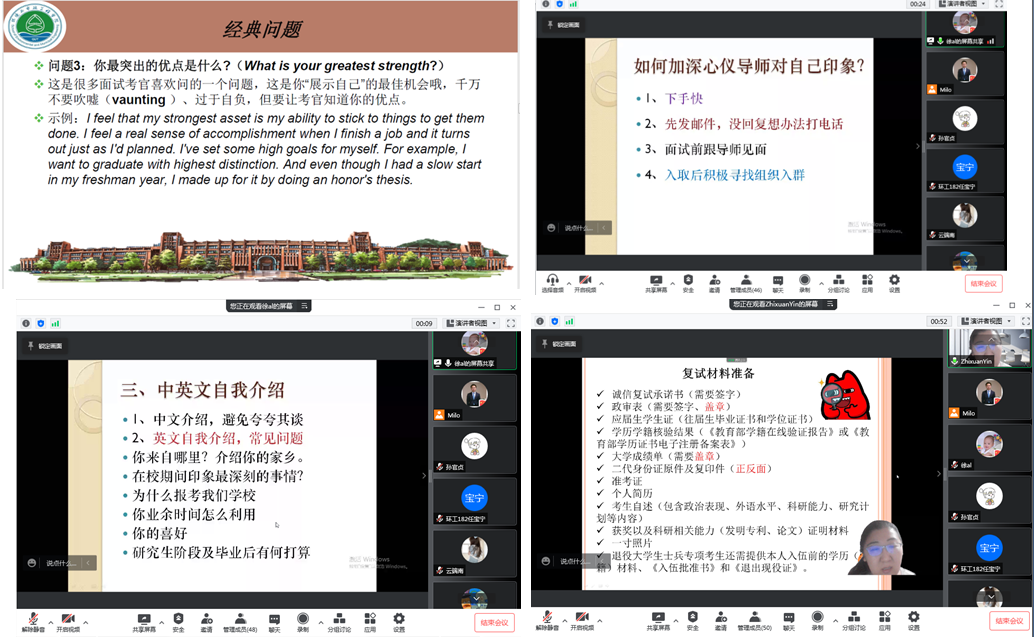Click 结束会议 button in the 46-member meeting
The image size is (1034, 637).
pos(985,283)
